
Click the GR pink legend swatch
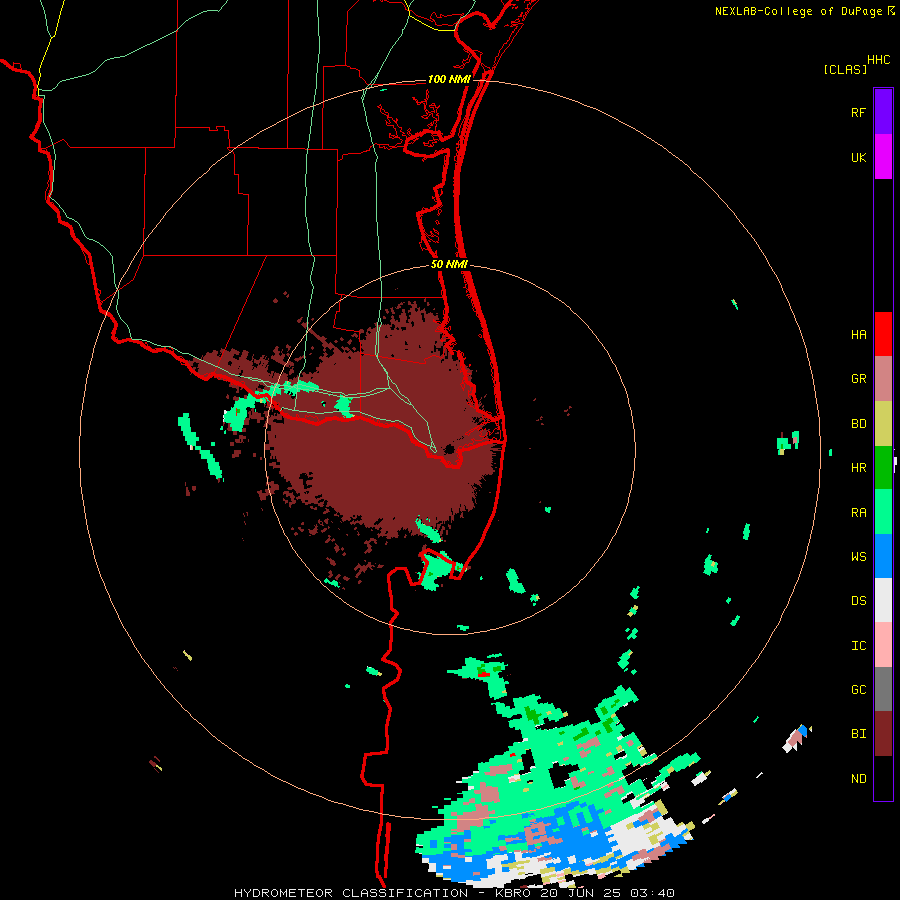click(883, 379)
